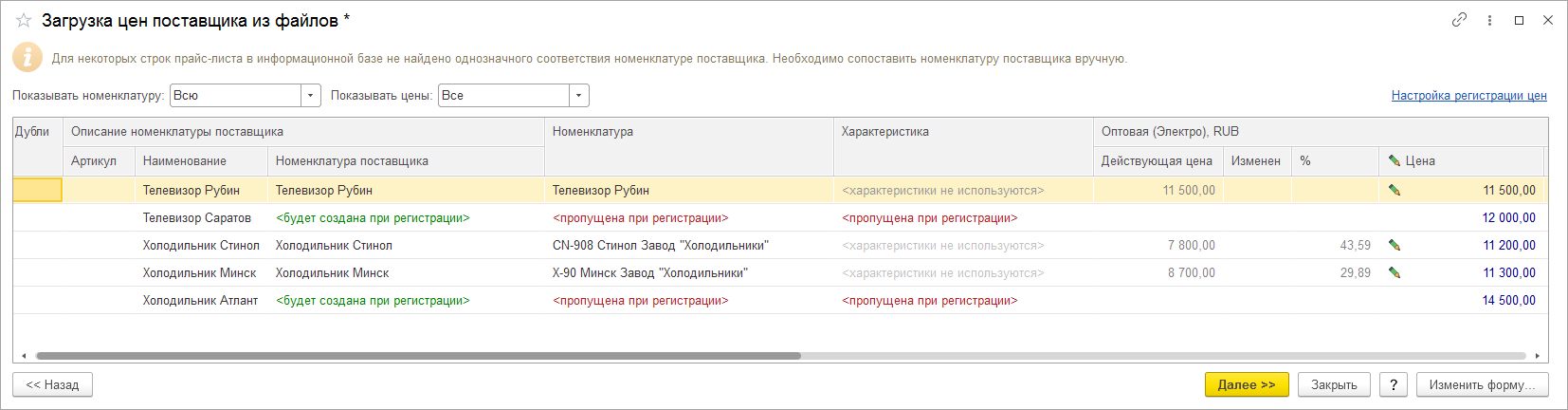Select the Холодильник Атлант row
This screenshot has height=410, width=1568.
(x=200, y=300)
